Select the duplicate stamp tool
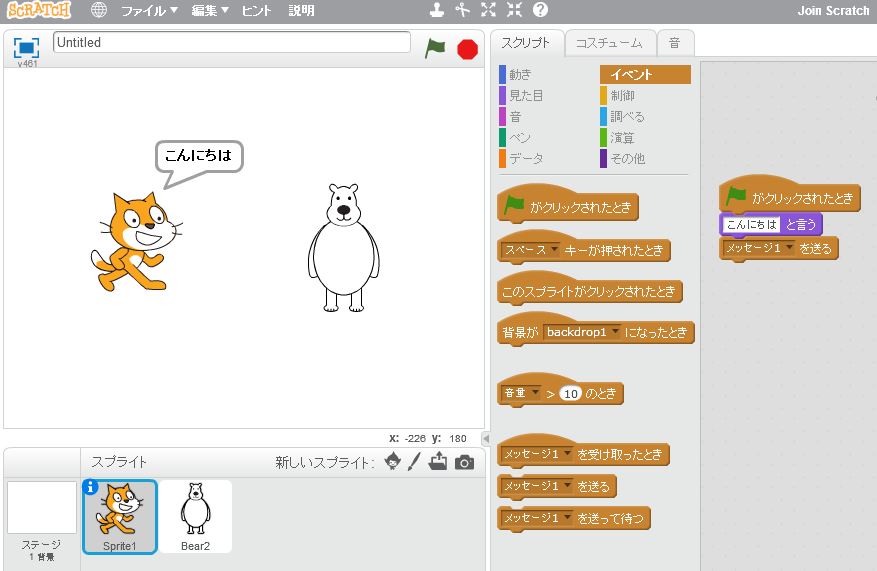The height and width of the screenshot is (571, 877). coord(436,11)
